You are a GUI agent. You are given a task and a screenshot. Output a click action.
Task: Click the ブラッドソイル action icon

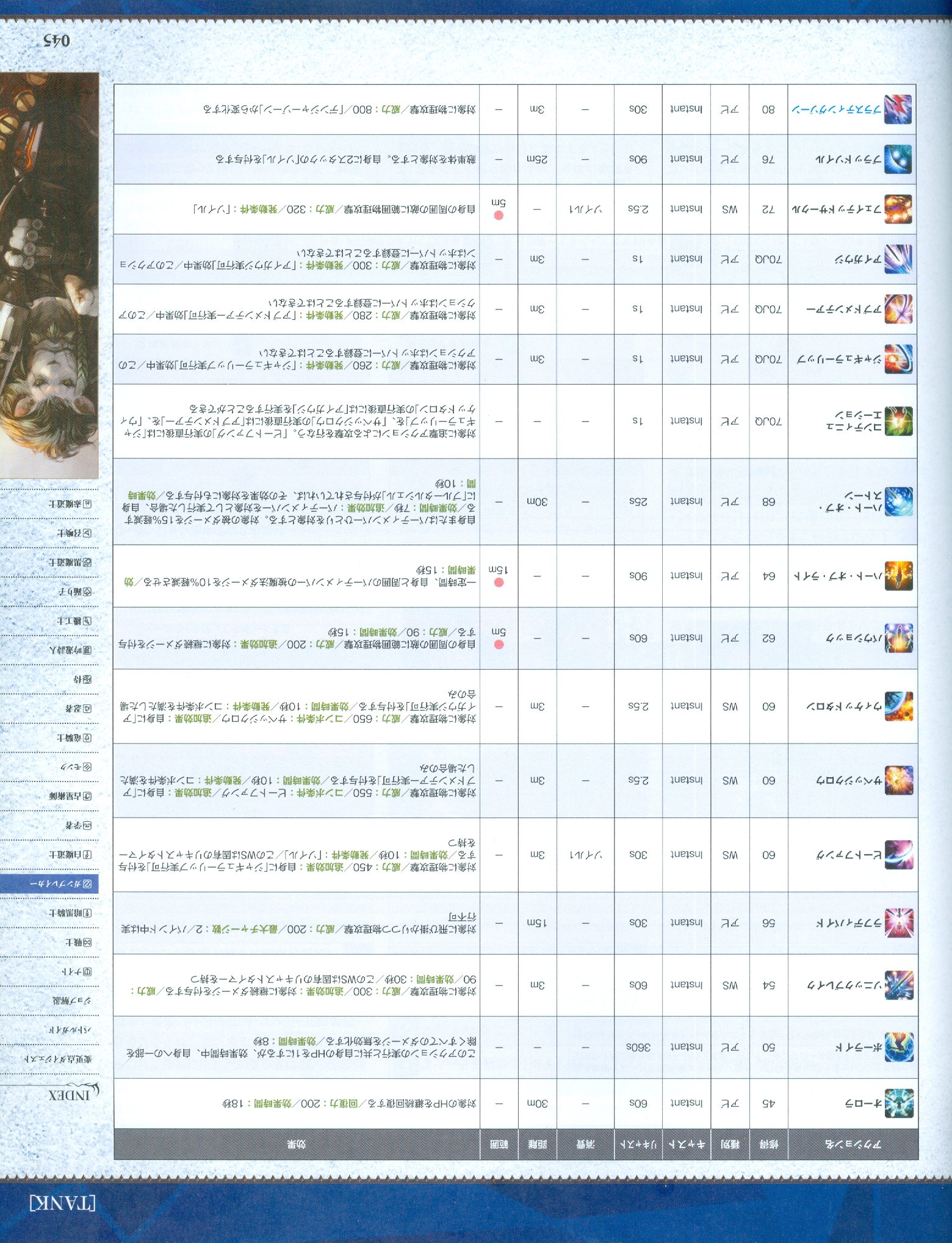click(899, 159)
